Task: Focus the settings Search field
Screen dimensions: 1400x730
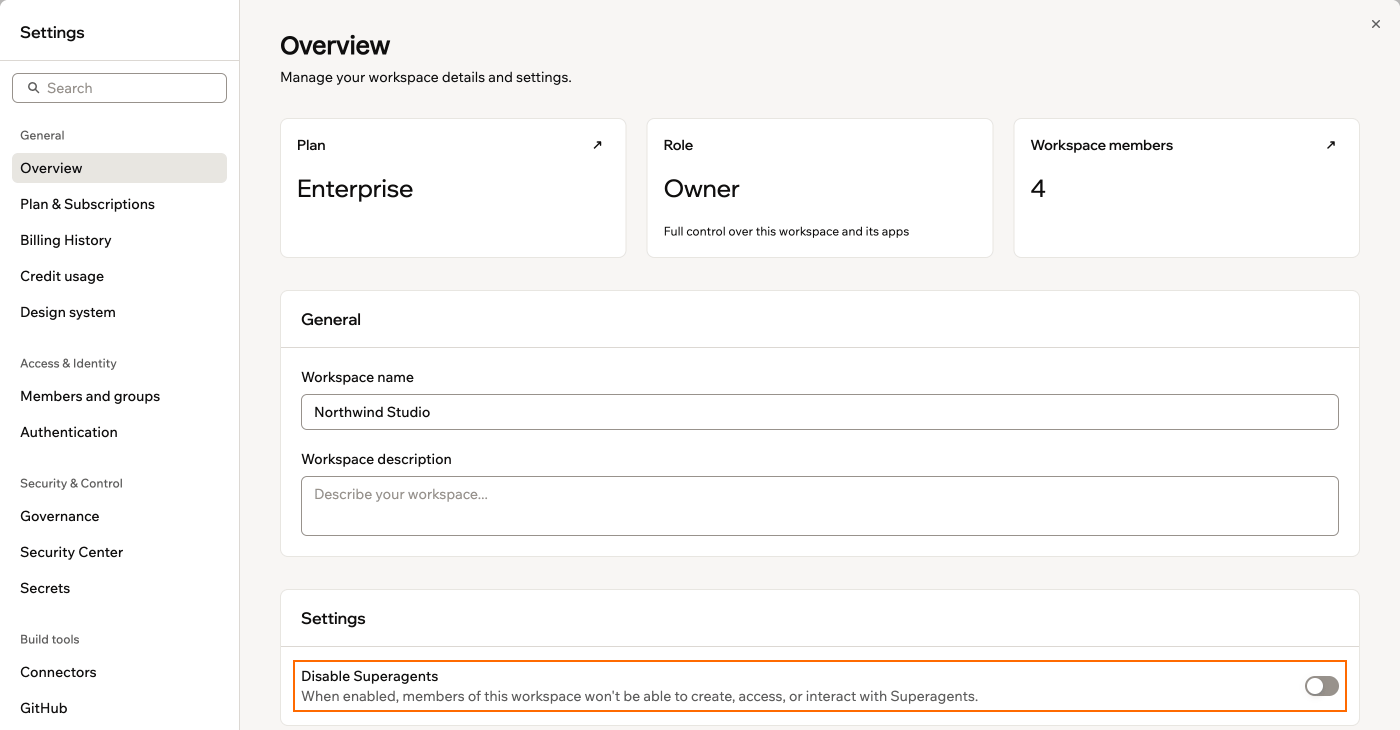Action: 119,88
